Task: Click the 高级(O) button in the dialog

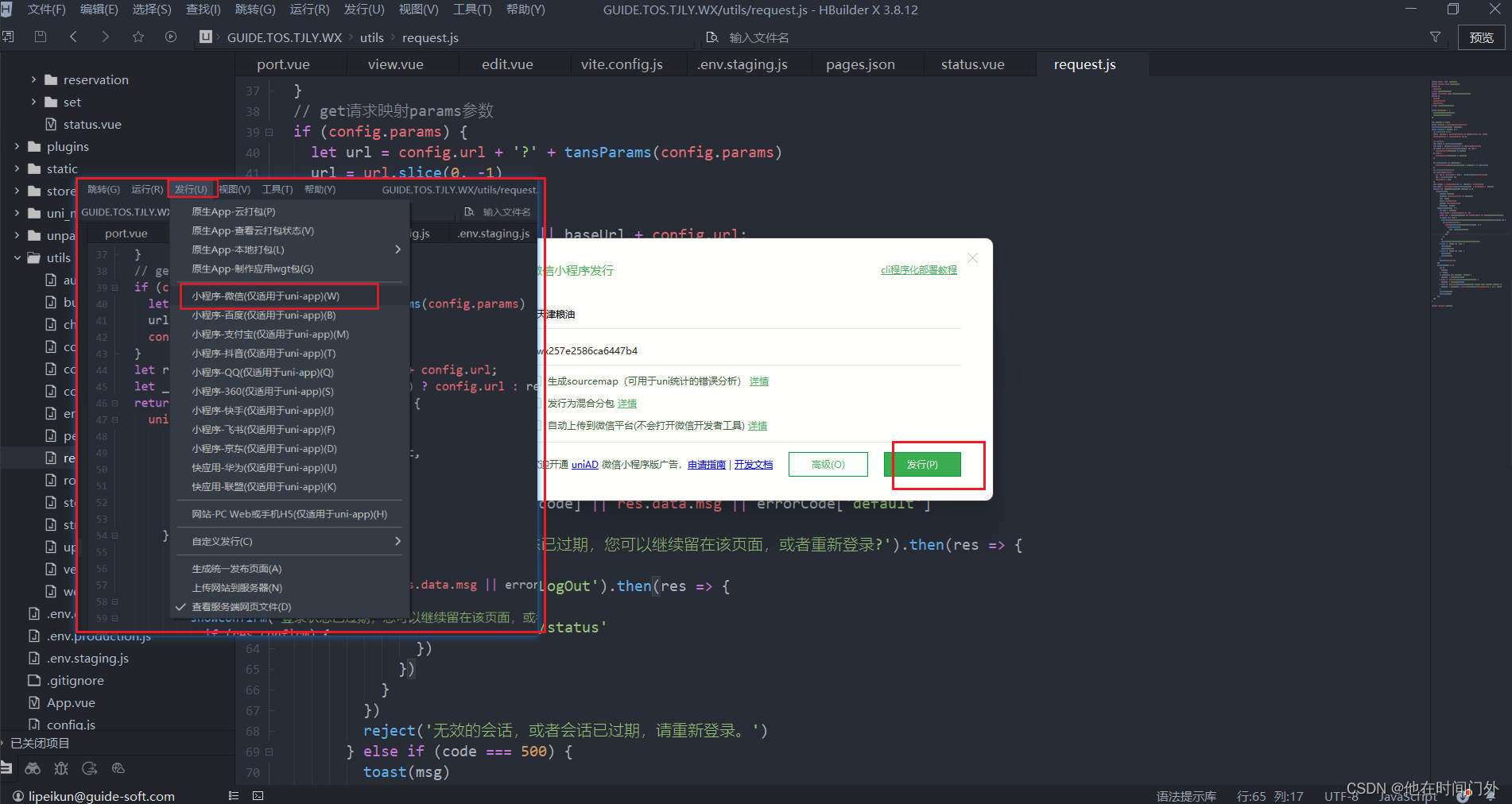Action: [x=828, y=464]
